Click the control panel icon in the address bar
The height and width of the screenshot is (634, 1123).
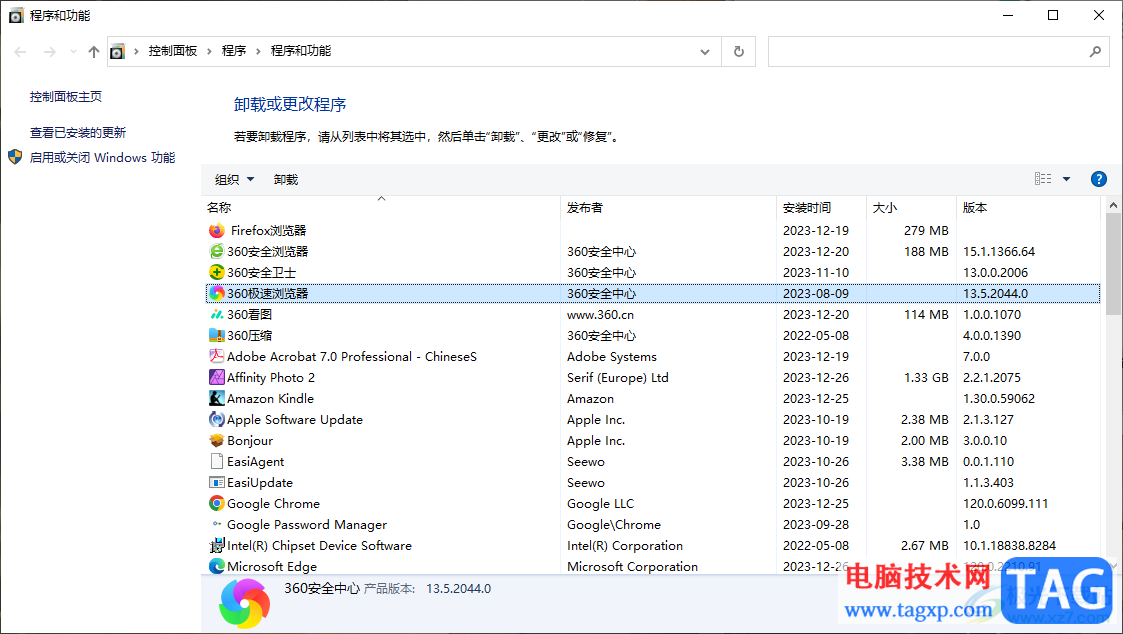pyautogui.click(x=117, y=52)
